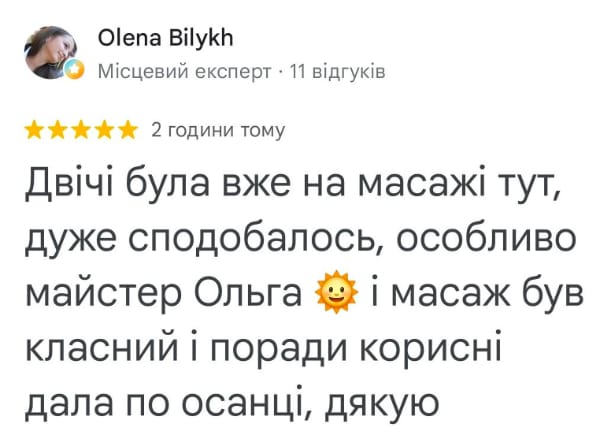
Task: Click the "2 години тому" timestamp
Action: pyautogui.click(x=218, y=130)
